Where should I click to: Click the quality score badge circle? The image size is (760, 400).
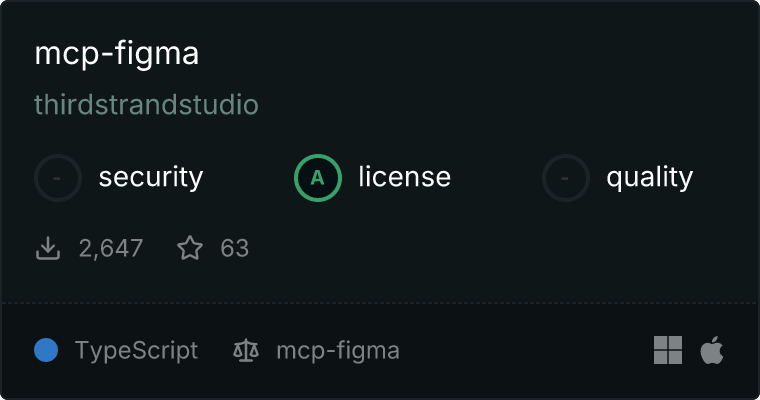tap(566, 178)
